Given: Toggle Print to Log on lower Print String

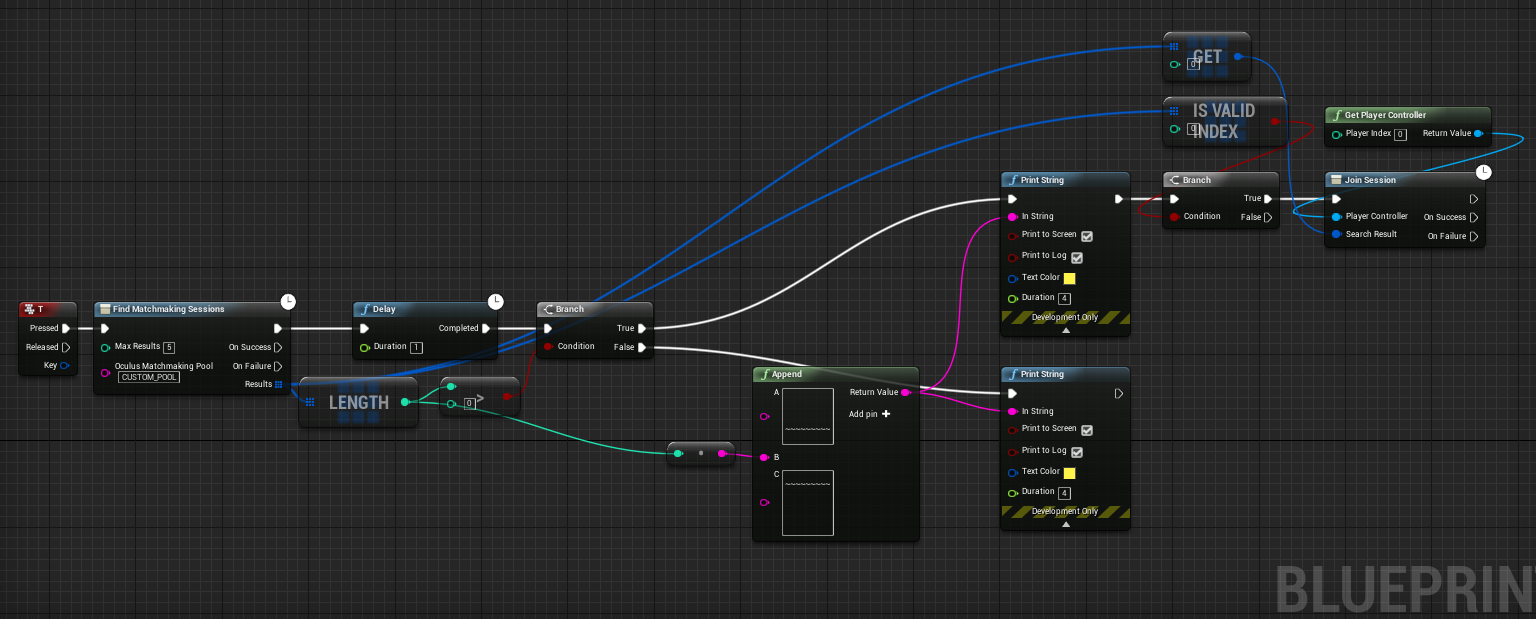Looking at the screenshot, I should 1077,452.
